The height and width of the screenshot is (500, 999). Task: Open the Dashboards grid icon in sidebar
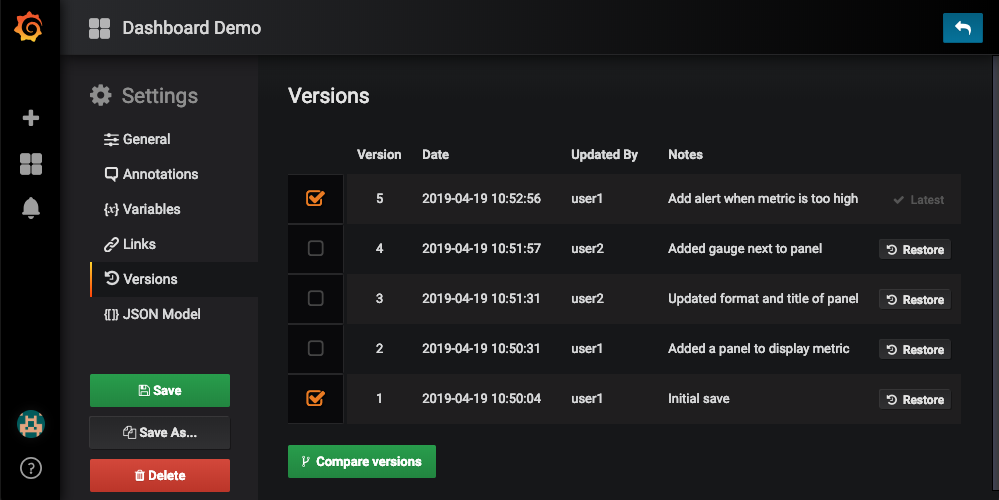click(30, 164)
